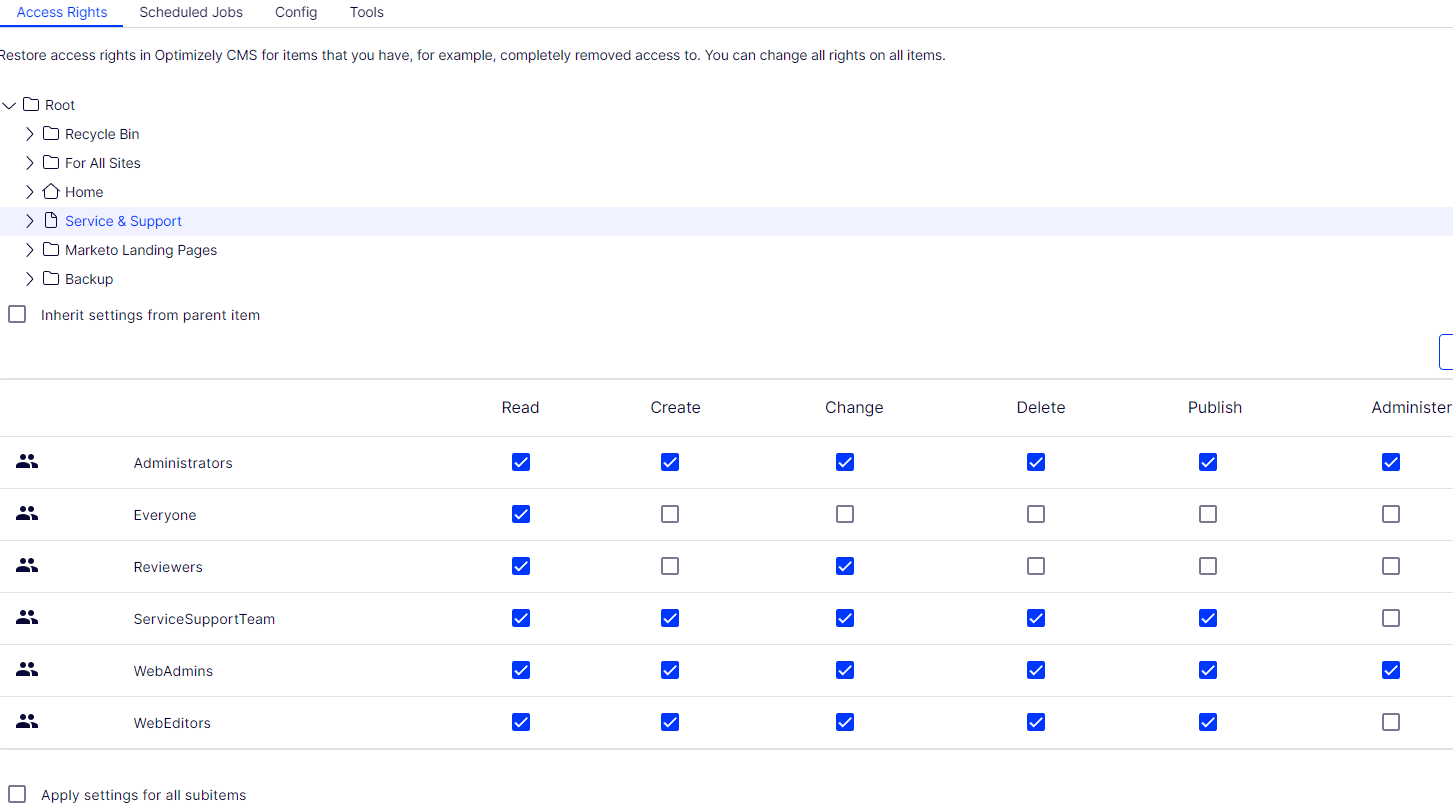Open the Tools tab

coord(366,13)
